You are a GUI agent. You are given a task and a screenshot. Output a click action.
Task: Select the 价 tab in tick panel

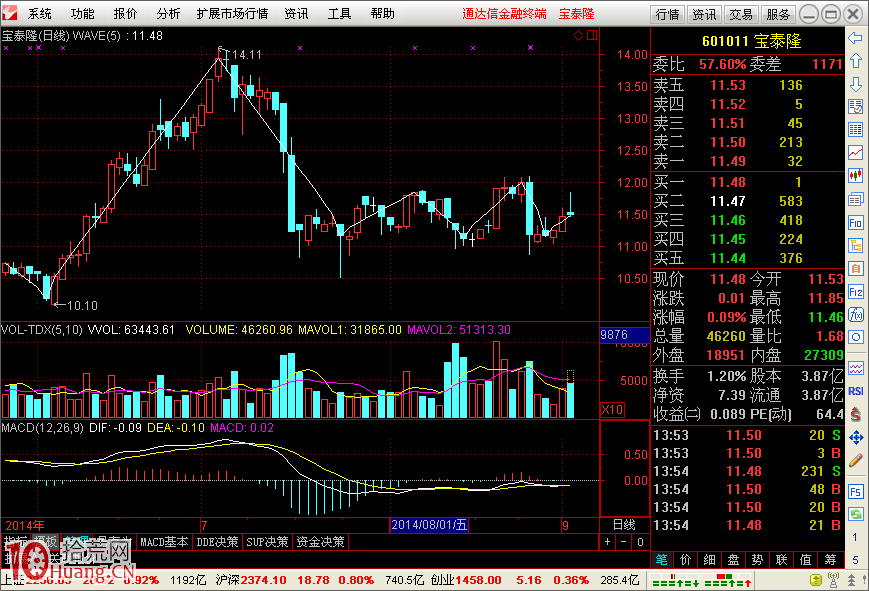[x=686, y=559]
